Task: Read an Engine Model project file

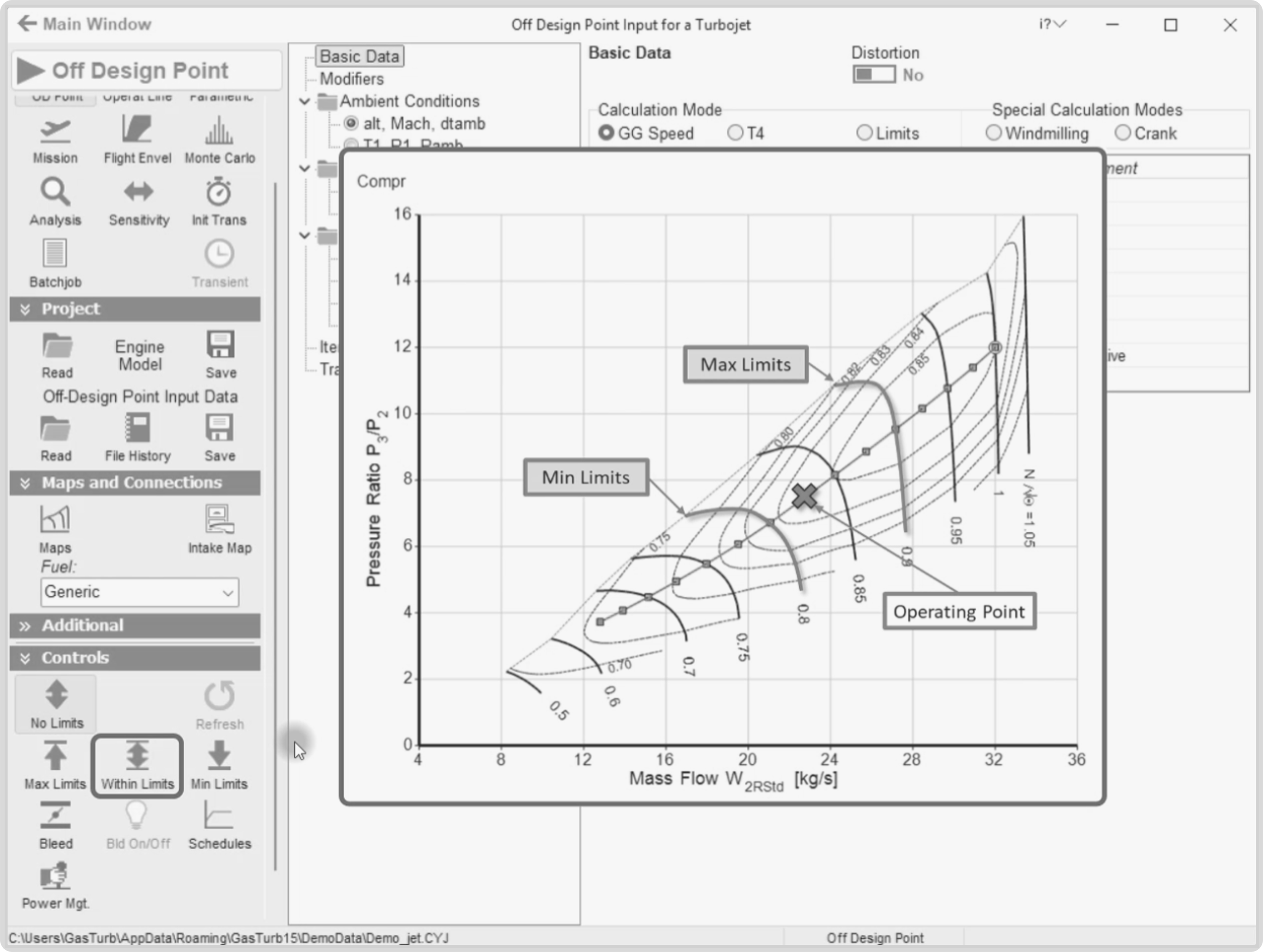Action: coord(57,355)
